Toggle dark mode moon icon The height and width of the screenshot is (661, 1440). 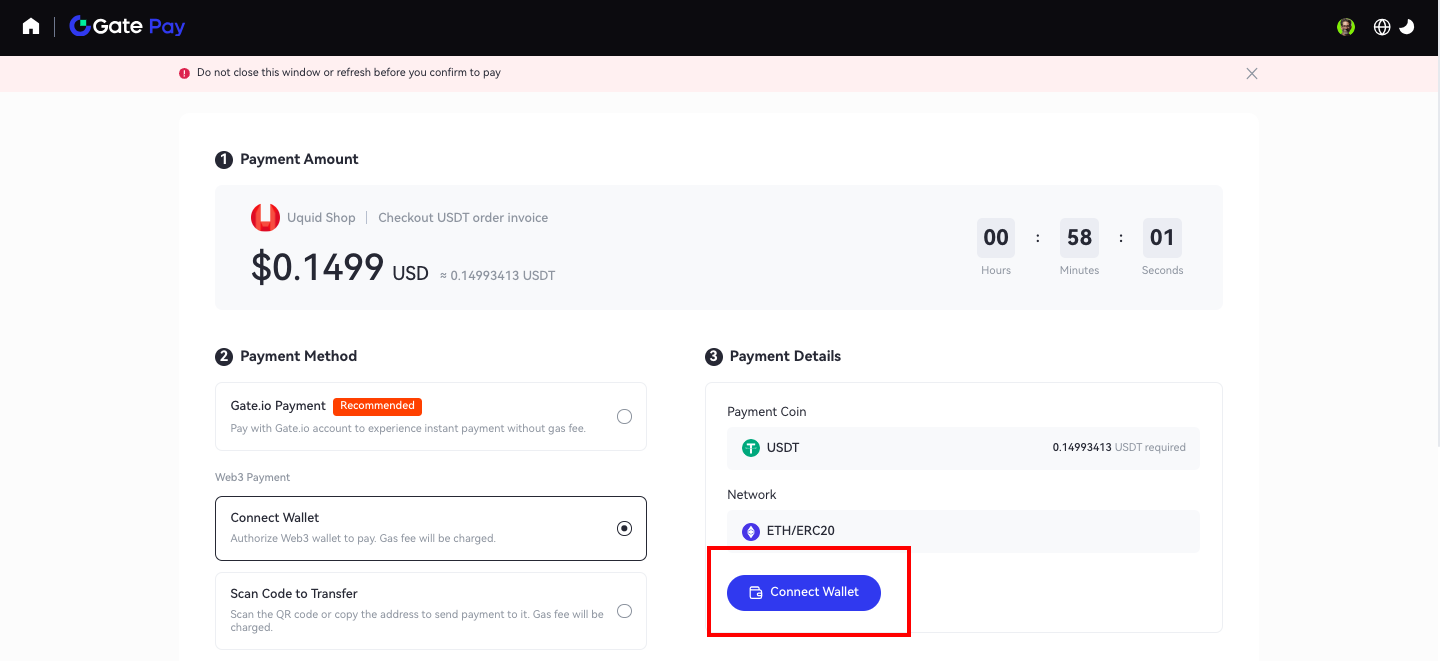pos(1407,27)
